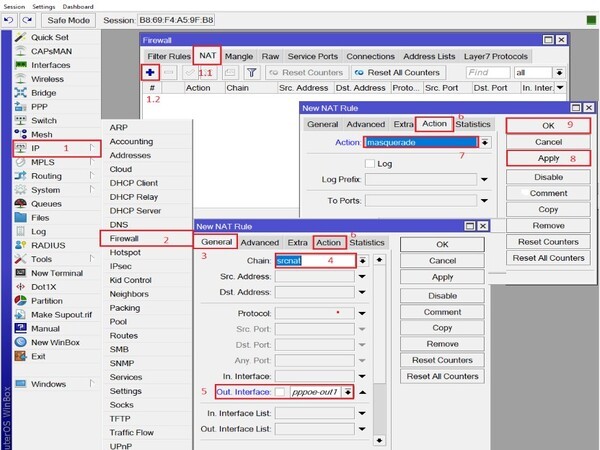Open CAPsMAN from the sidebar icon
This screenshot has width=600, height=450.
[20, 51]
